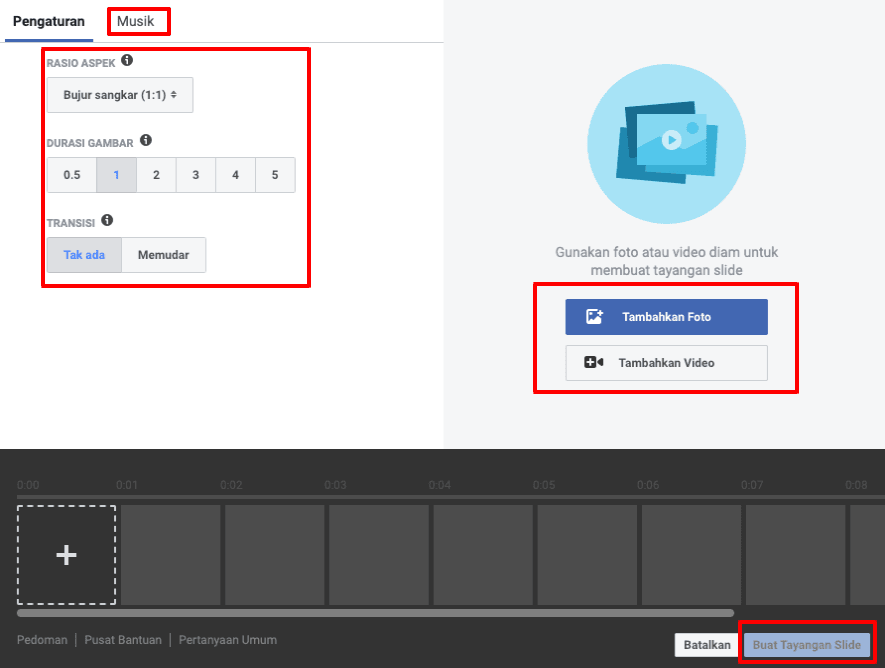The width and height of the screenshot is (885, 668).
Task: Switch to the Musik tab
Action: tap(137, 21)
